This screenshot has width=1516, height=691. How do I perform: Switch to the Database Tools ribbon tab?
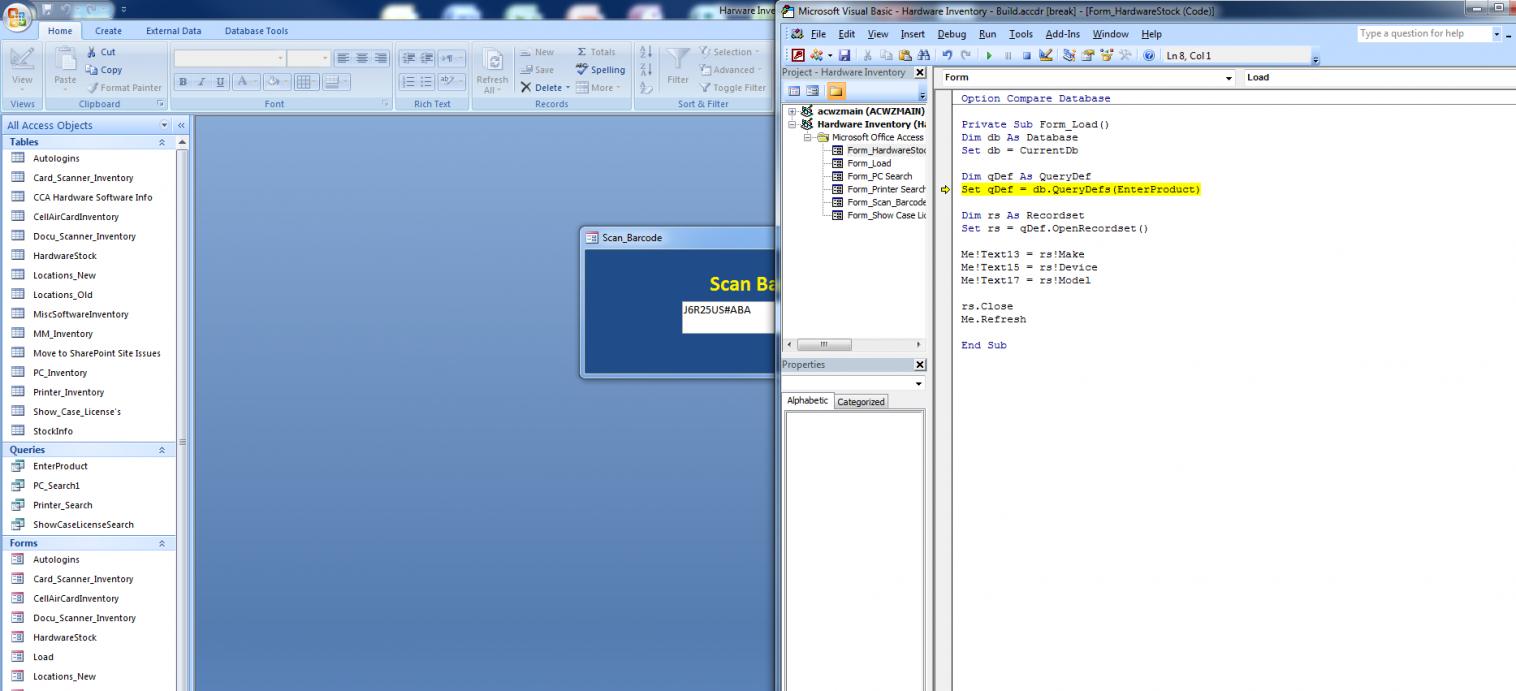click(x=256, y=31)
